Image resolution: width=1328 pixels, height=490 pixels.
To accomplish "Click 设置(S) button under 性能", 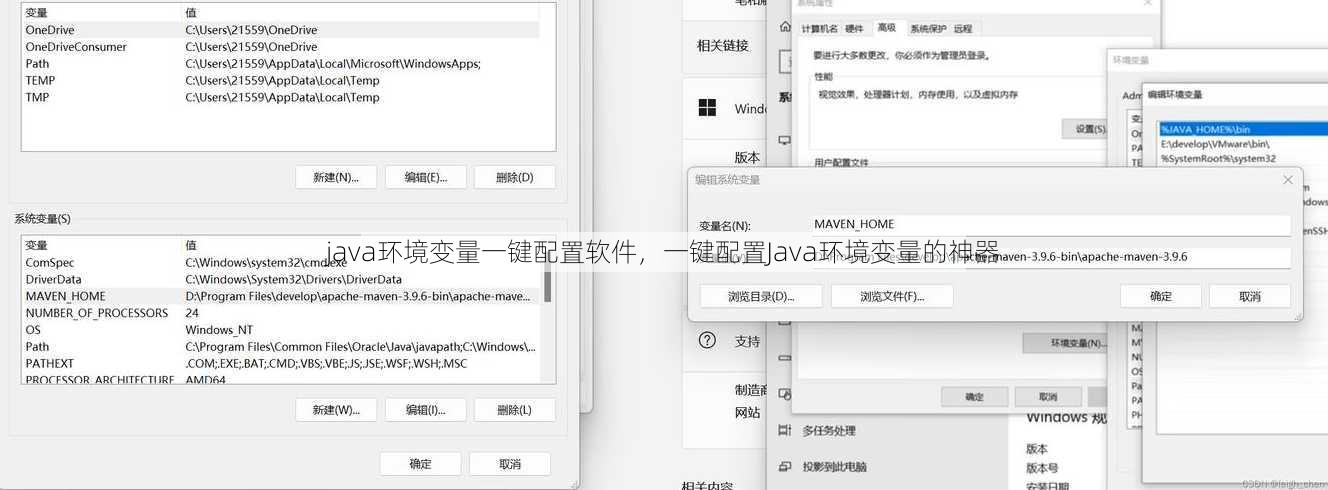I will pyautogui.click(x=1087, y=129).
